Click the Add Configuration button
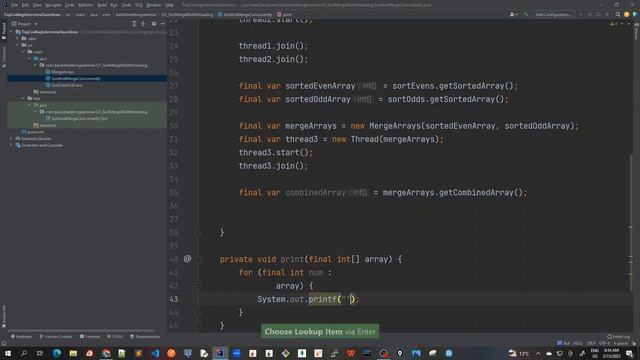 pyautogui.click(x=553, y=14)
